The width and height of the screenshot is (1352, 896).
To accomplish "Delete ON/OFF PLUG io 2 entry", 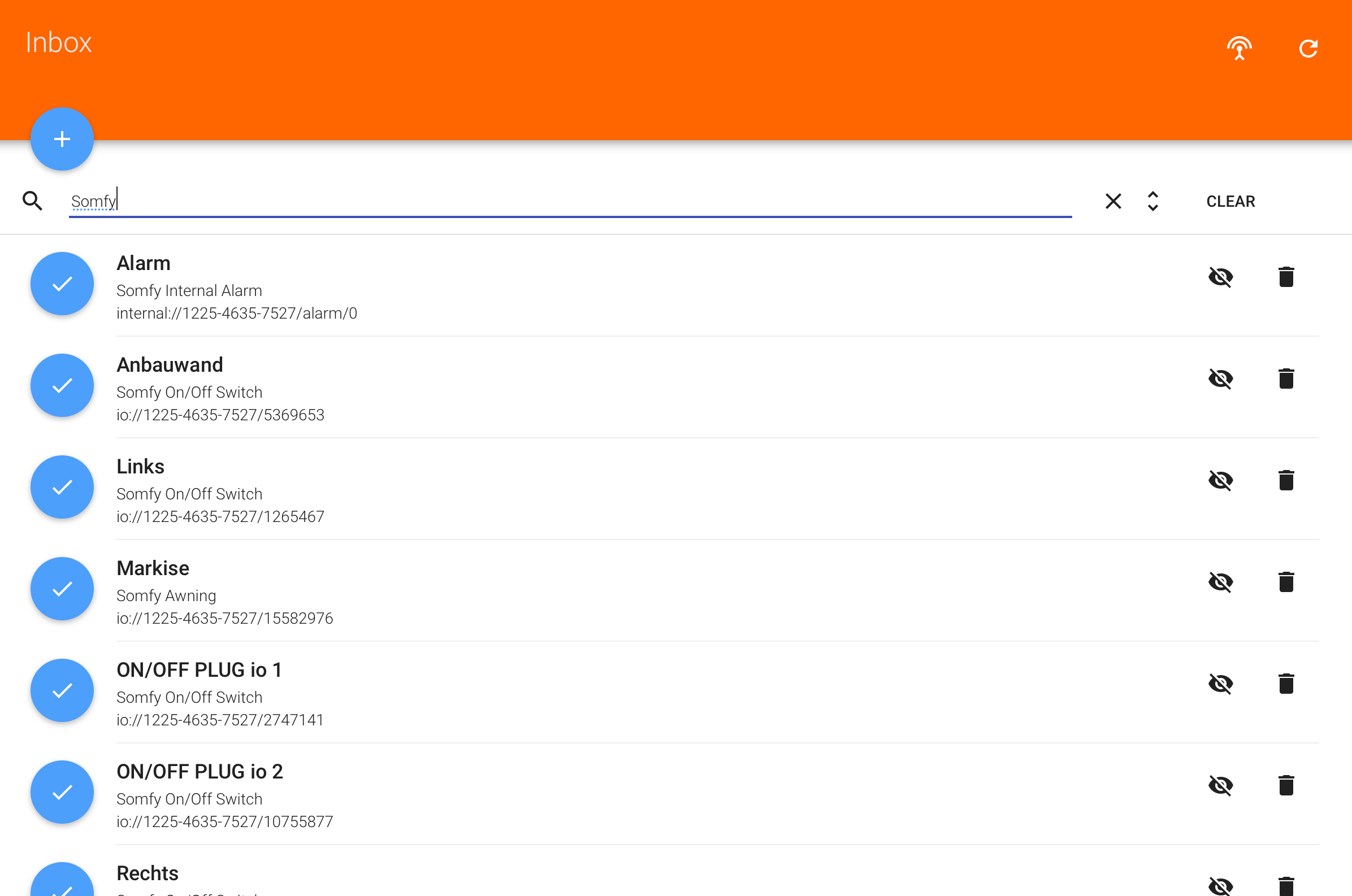I will click(1286, 786).
